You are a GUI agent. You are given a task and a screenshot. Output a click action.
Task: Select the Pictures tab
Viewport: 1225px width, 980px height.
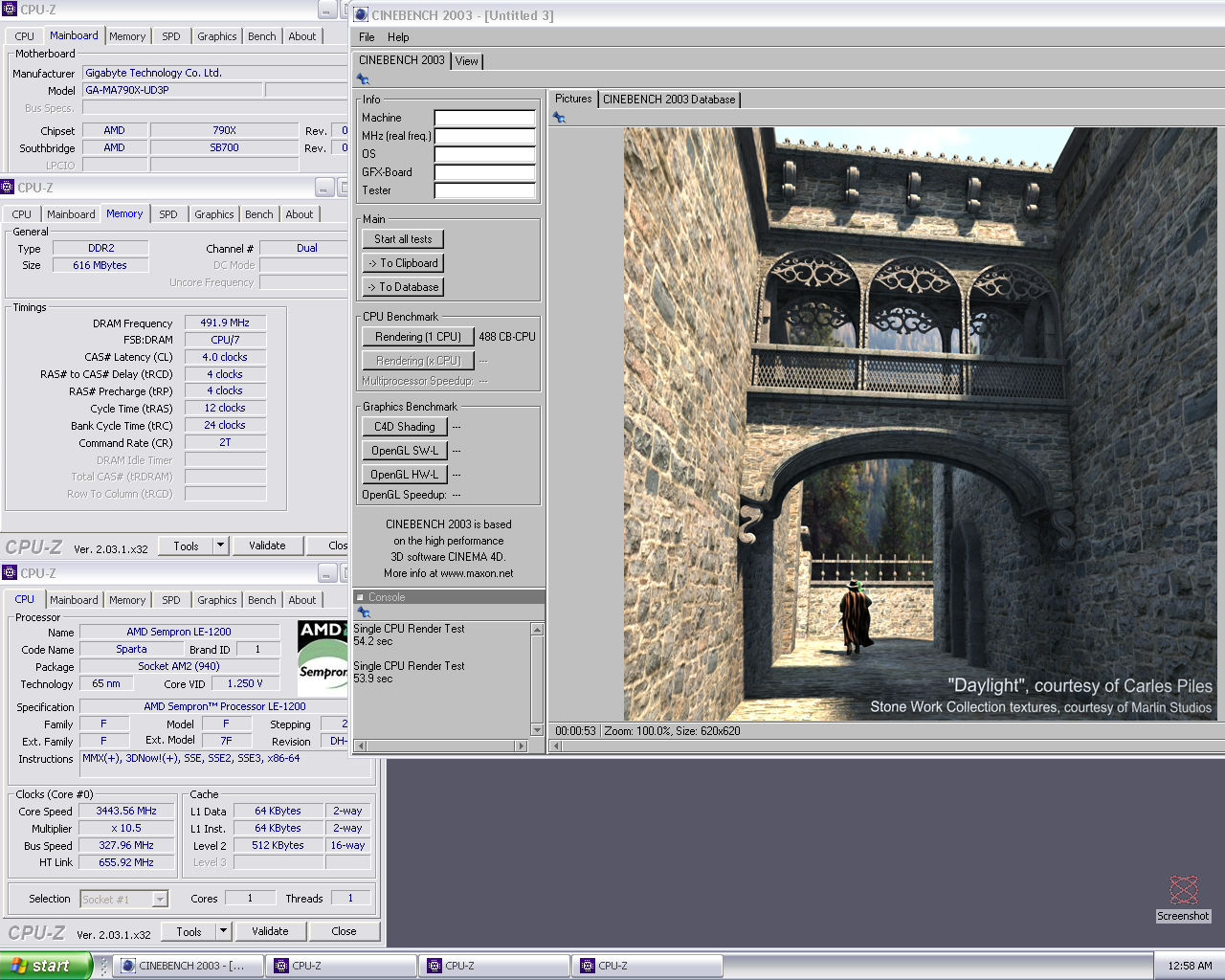point(573,99)
